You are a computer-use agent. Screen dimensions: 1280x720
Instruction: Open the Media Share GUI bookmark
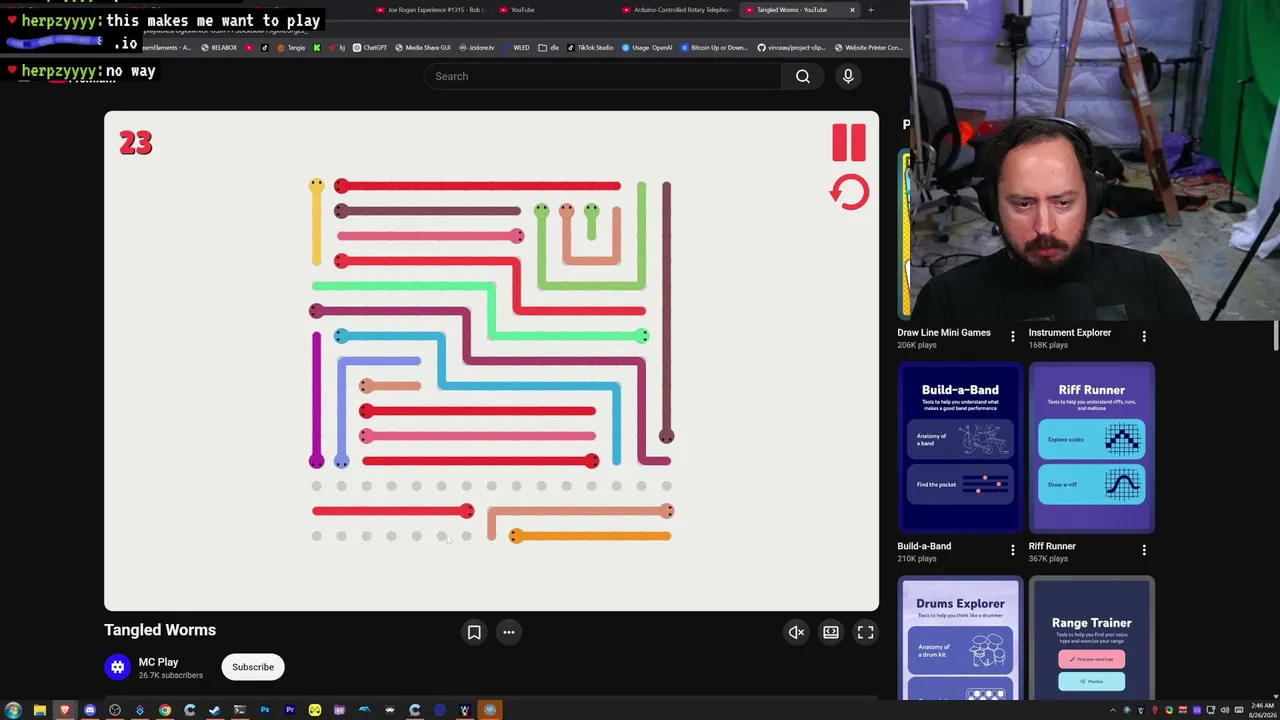click(x=423, y=47)
